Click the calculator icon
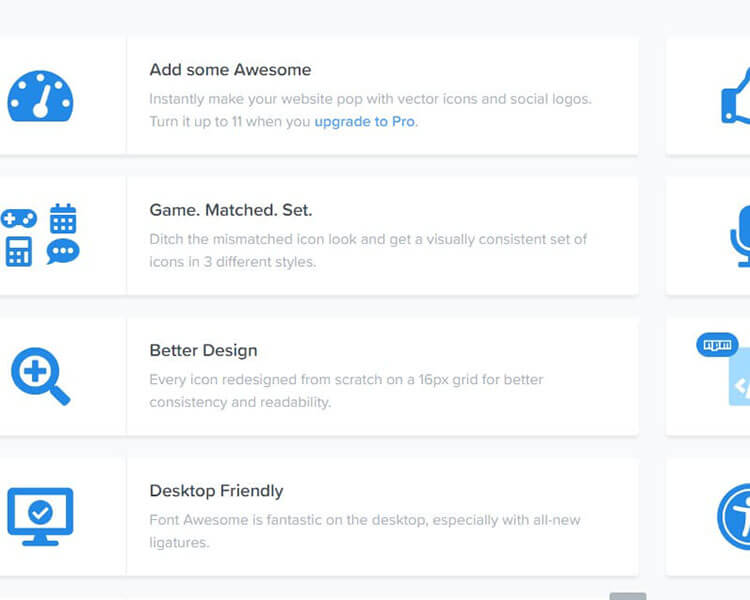Image resolution: width=750 pixels, height=600 pixels. pyautogui.click(x=18, y=251)
